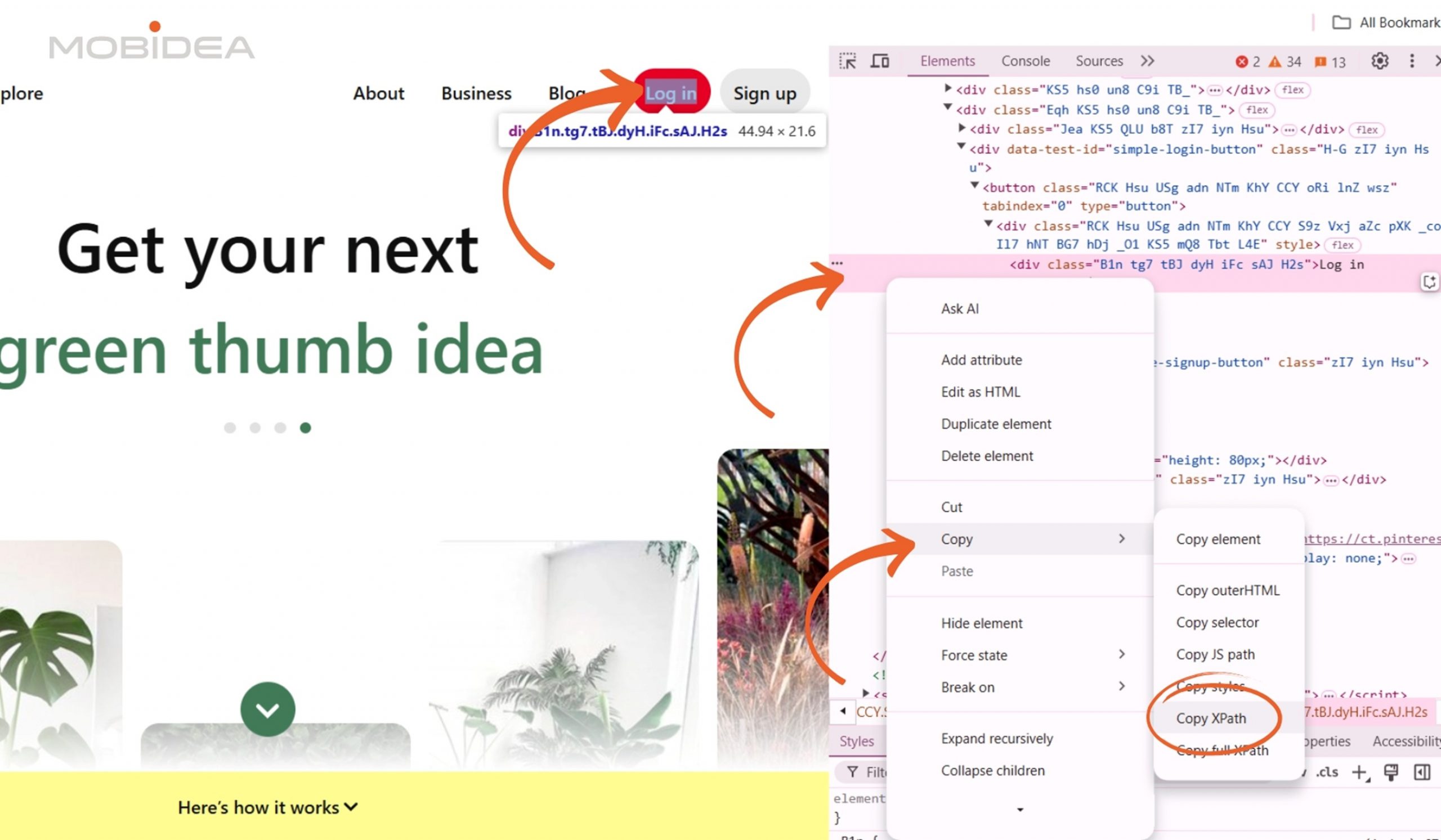The width and height of the screenshot is (1441, 840).
Task: Toggle the .cls element classes button
Action: [1327, 772]
